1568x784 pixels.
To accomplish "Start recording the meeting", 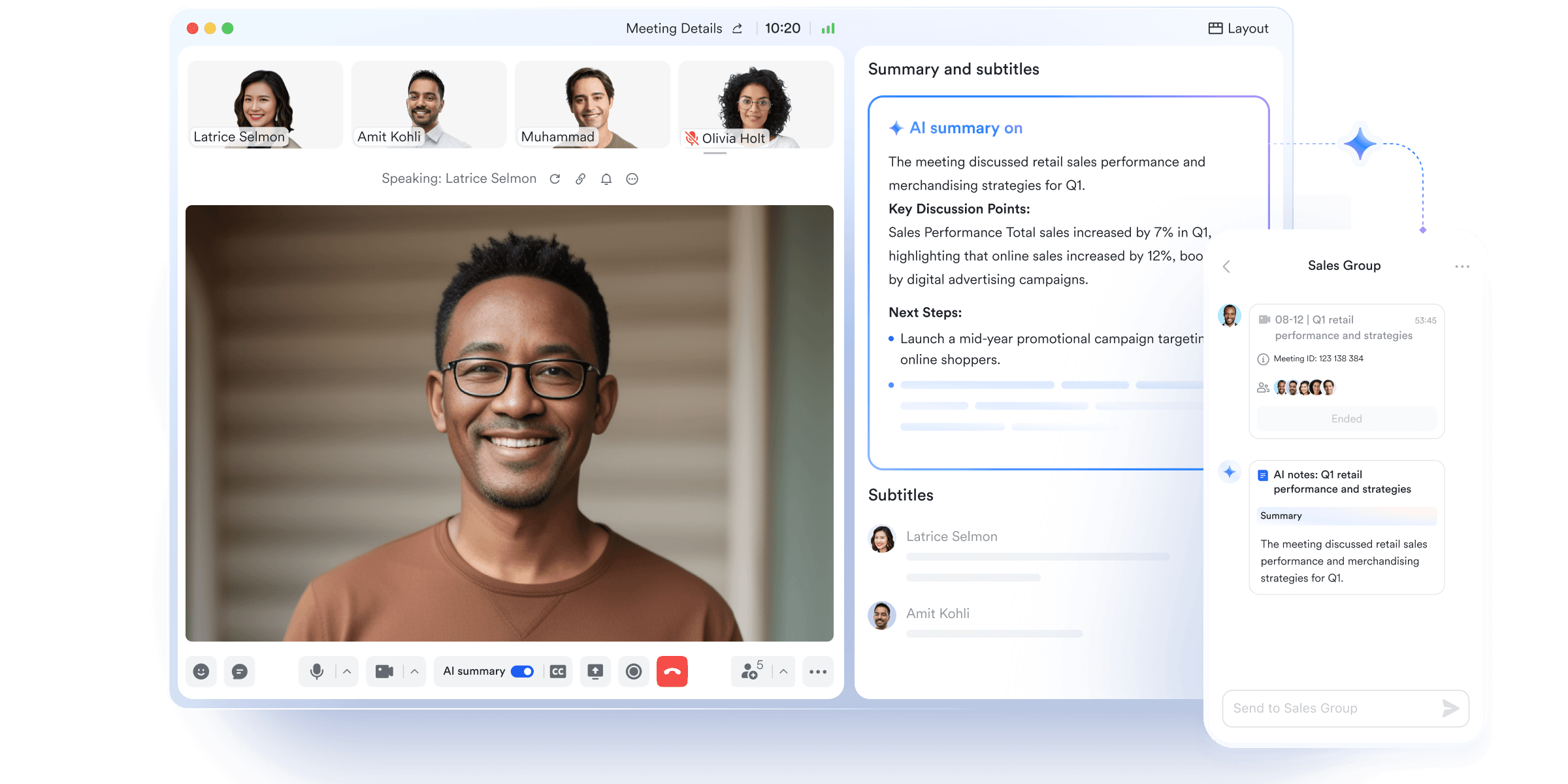I will pyautogui.click(x=634, y=672).
